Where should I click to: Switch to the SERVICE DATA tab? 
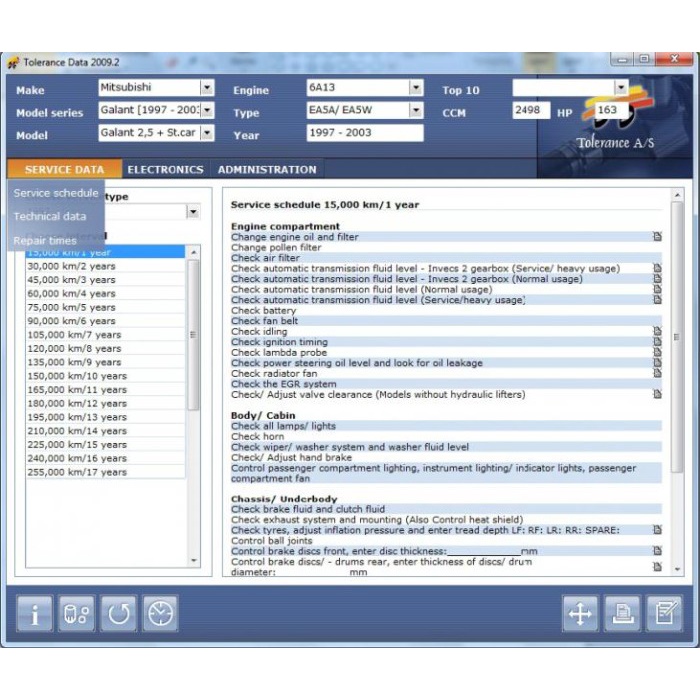pos(64,170)
